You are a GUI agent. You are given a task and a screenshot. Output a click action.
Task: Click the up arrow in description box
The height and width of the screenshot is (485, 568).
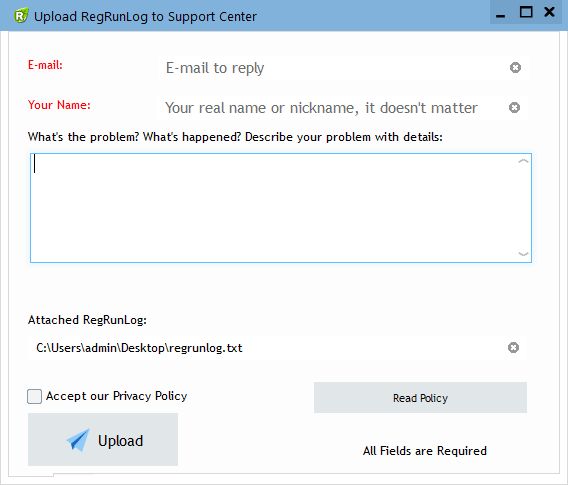523,162
